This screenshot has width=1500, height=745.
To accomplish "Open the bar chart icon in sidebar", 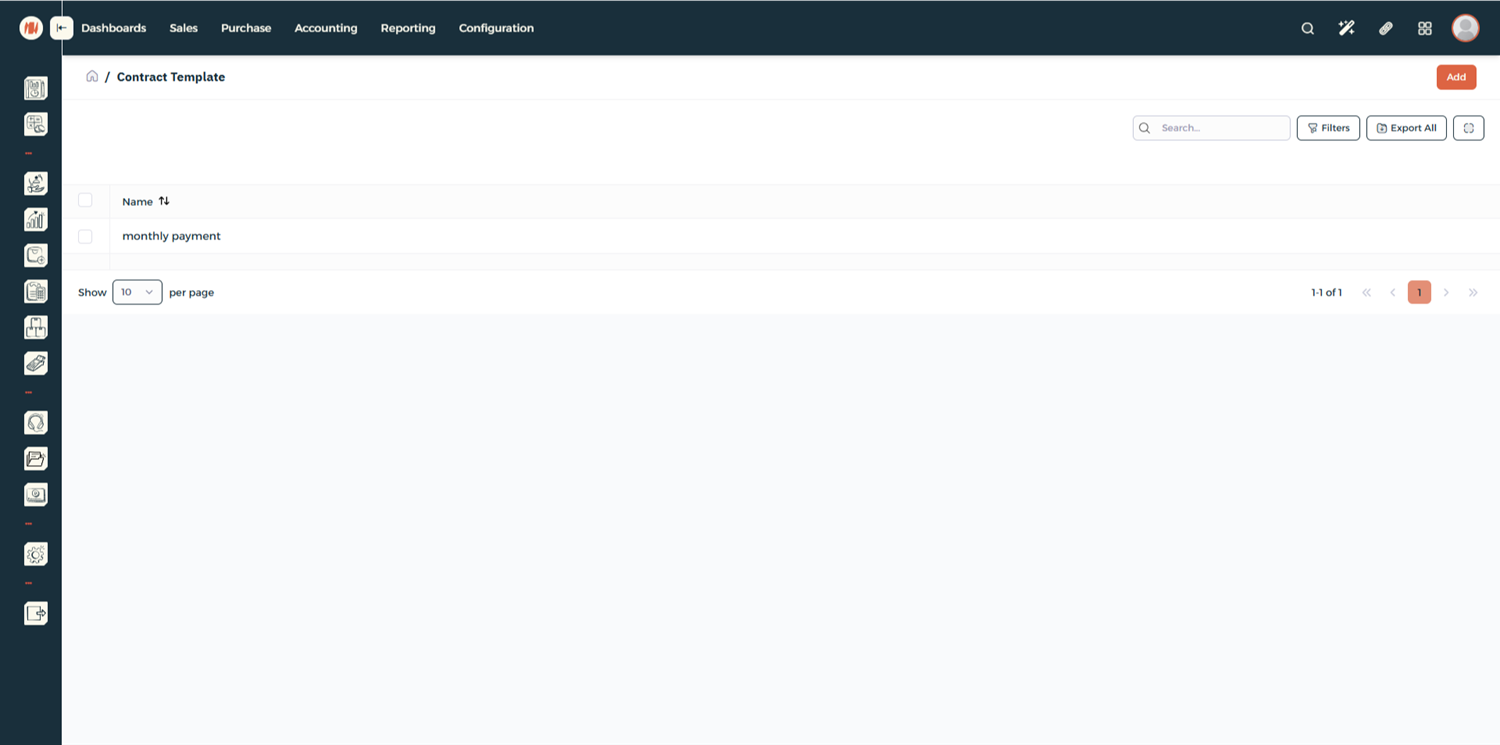I will [x=36, y=219].
